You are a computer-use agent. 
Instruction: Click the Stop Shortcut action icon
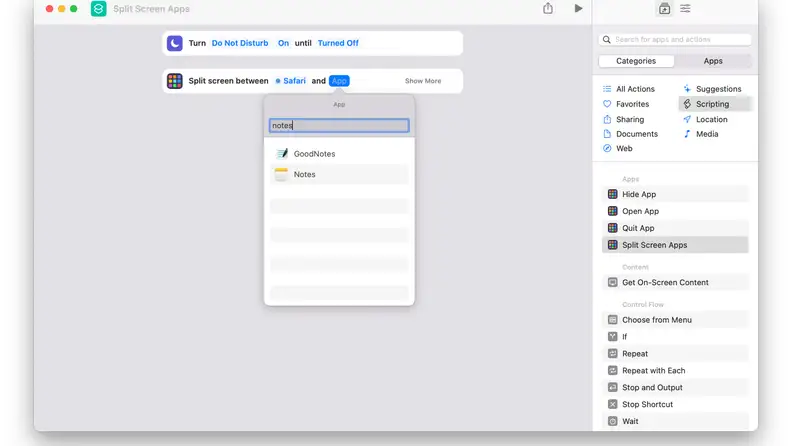[x=613, y=404]
